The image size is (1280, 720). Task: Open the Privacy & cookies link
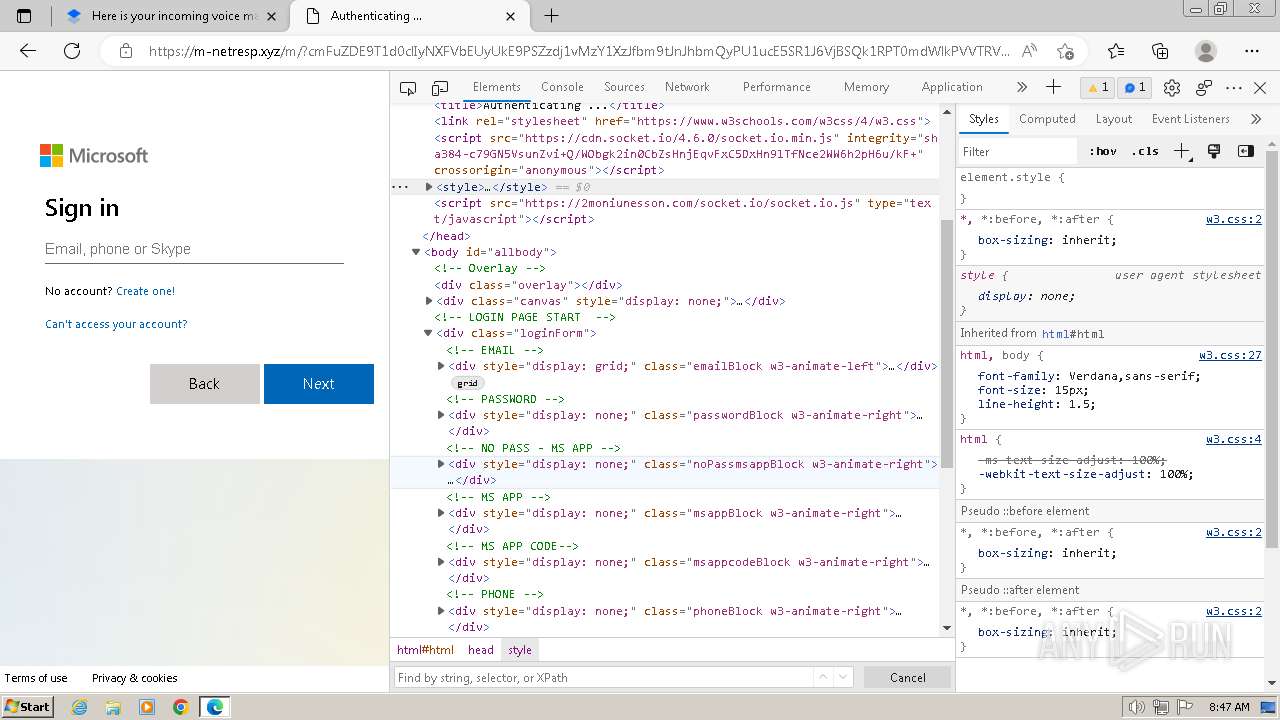pyautogui.click(x=135, y=678)
